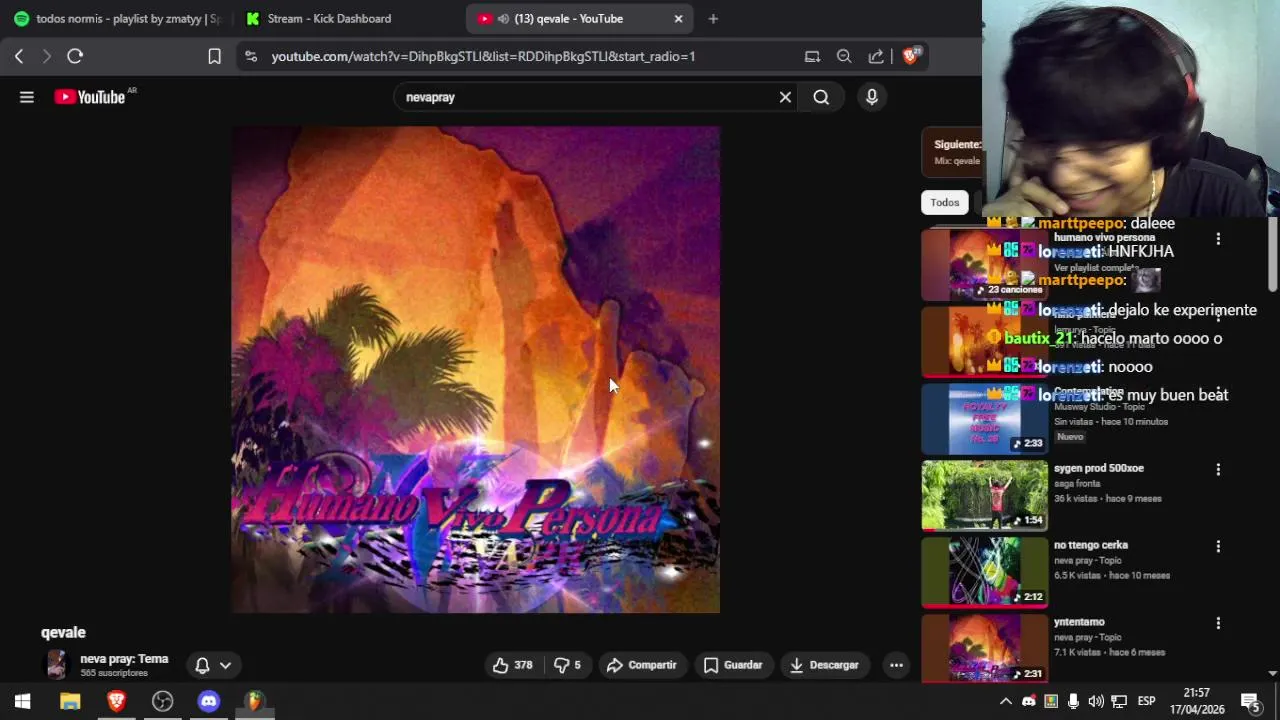The image size is (1280, 720).
Task: Clear the nevapray search text
Action: pos(785,97)
